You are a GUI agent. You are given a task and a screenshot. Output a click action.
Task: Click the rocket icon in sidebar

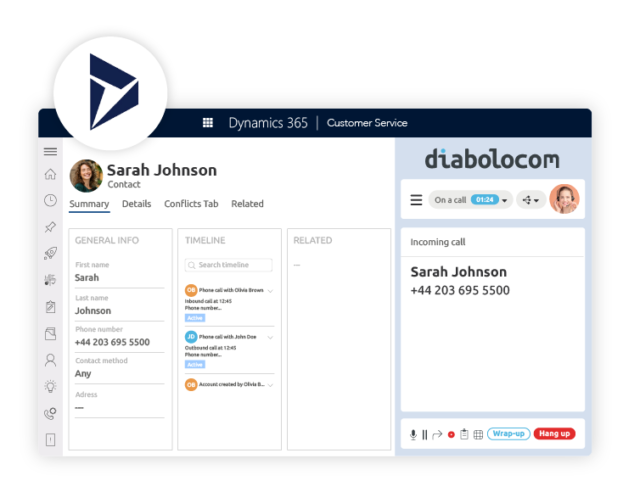[50, 253]
